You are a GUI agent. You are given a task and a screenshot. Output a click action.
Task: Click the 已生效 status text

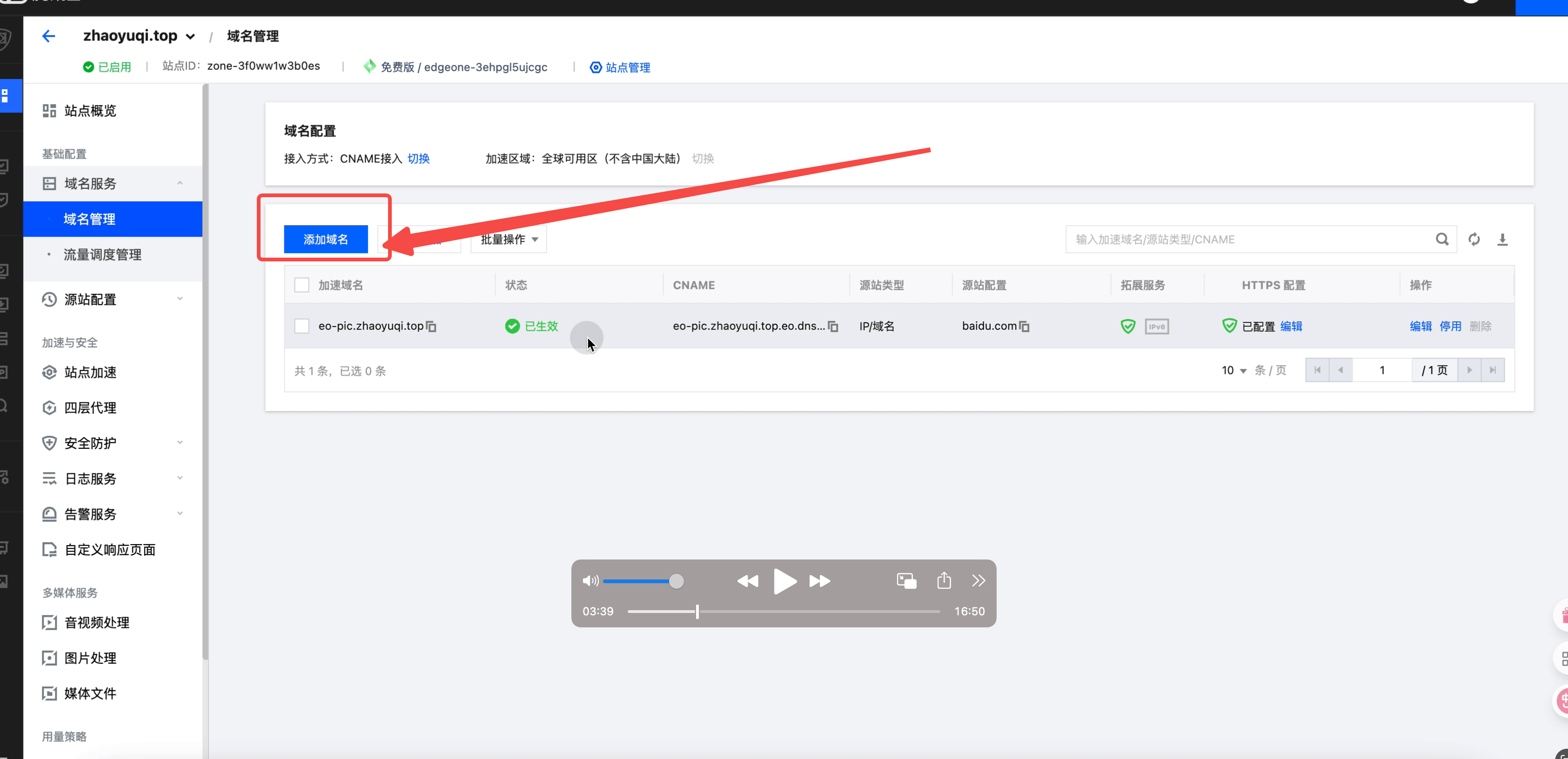pyautogui.click(x=541, y=326)
